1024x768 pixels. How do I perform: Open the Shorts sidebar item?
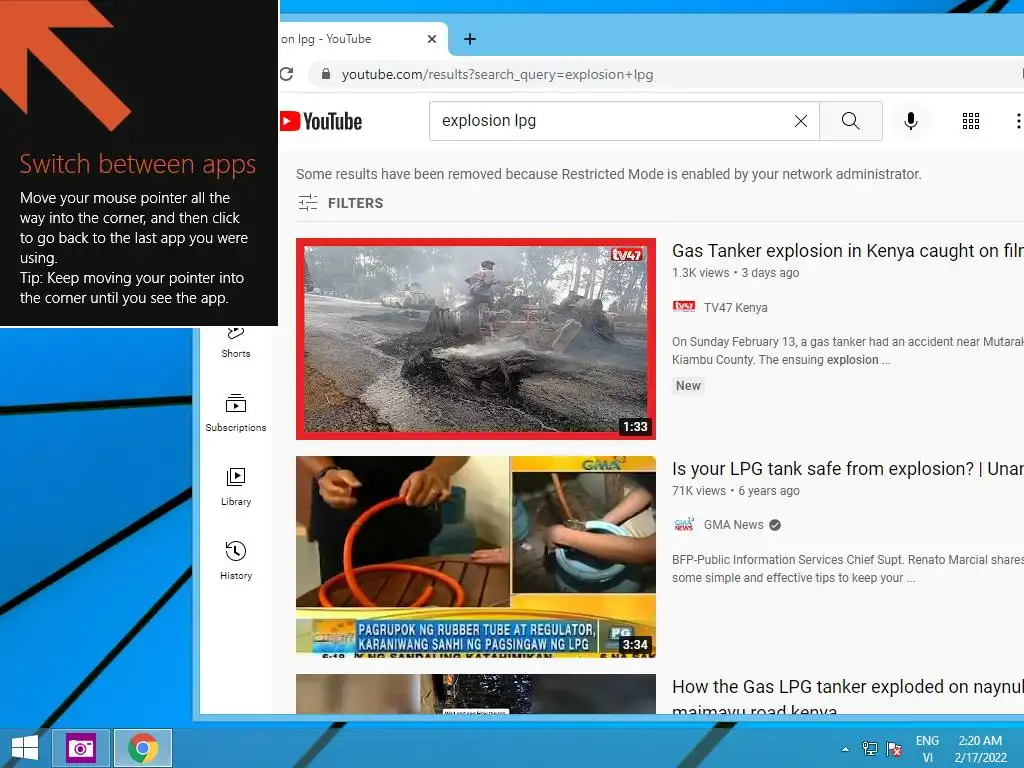(236, 343)
